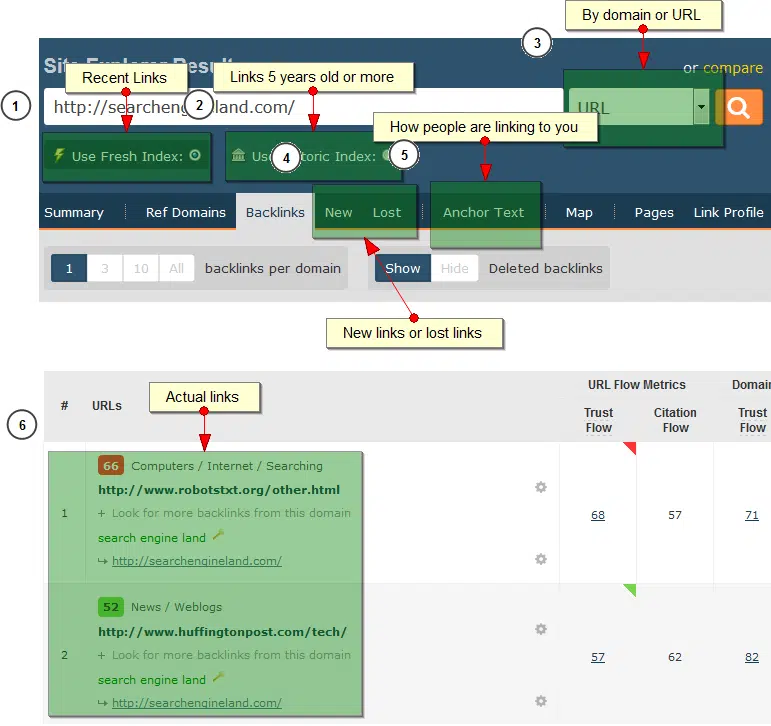This screenshot has width=771, height=726.
Task: Select 1 backlinks per domain
Action: click(69, 268)
